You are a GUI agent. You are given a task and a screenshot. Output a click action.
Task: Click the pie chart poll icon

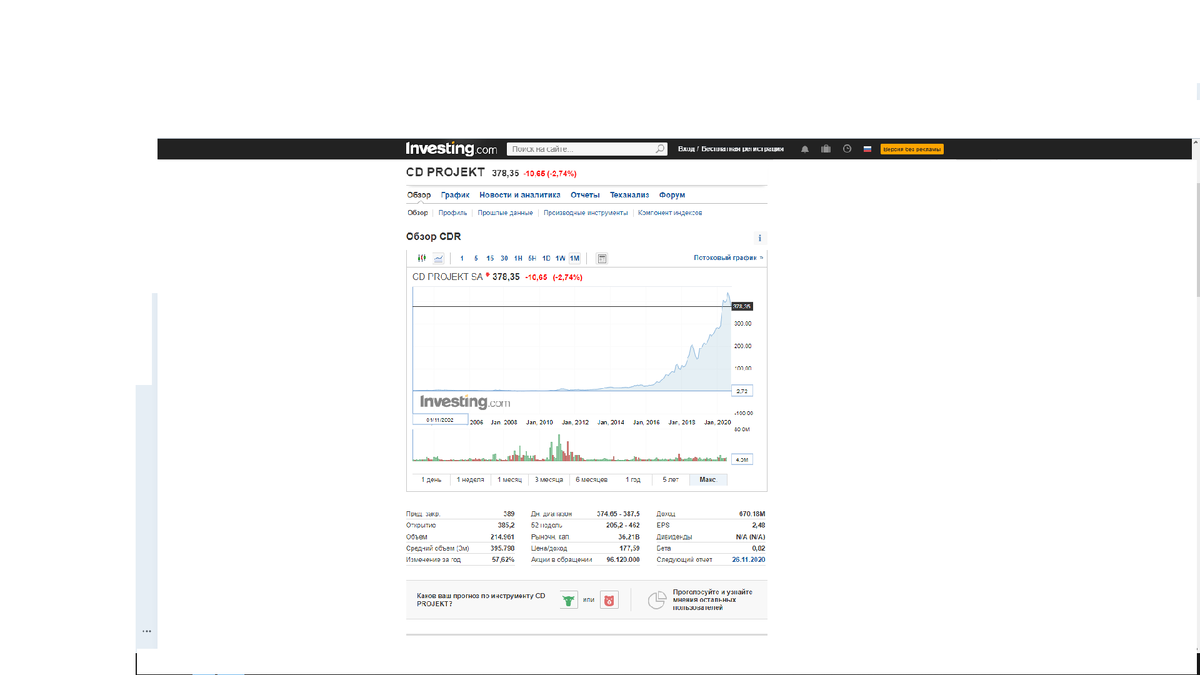pos(657,600)
